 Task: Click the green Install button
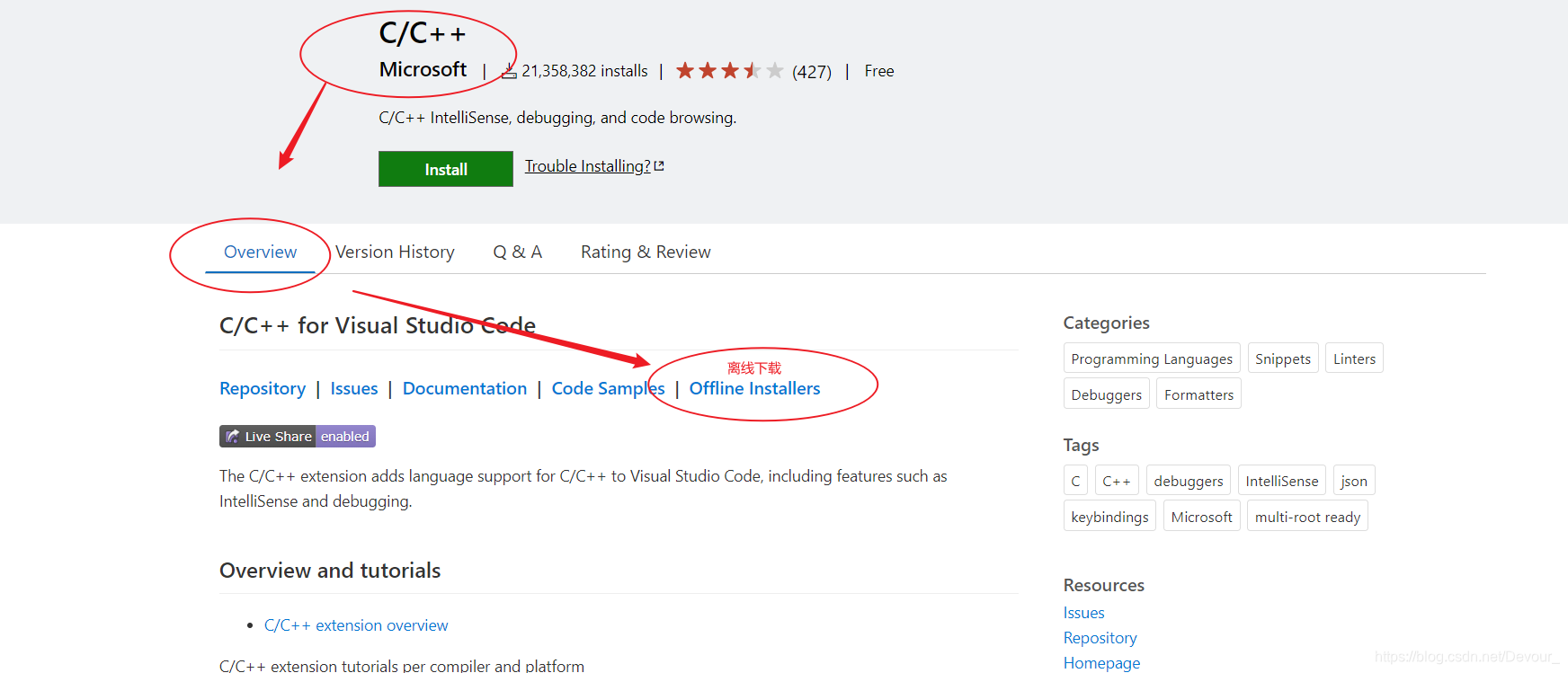pos(446,169)
